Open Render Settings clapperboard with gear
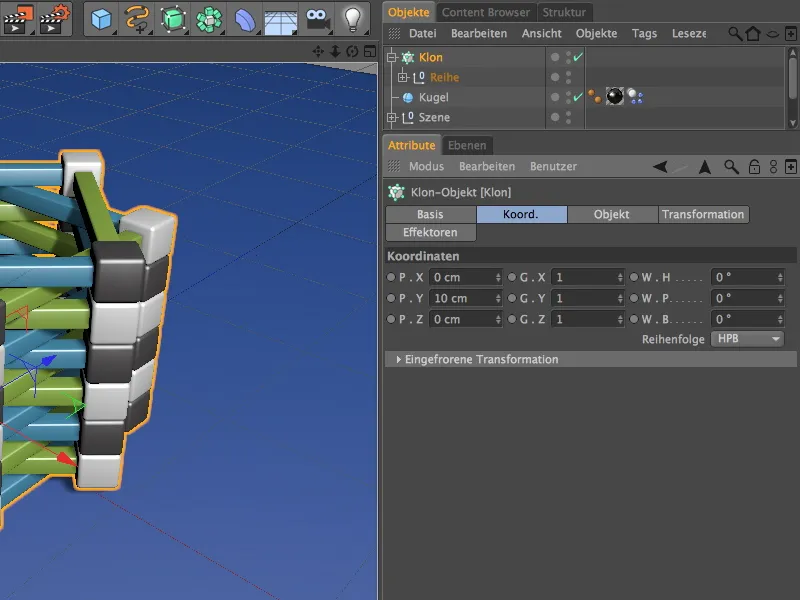 point(55,19)
